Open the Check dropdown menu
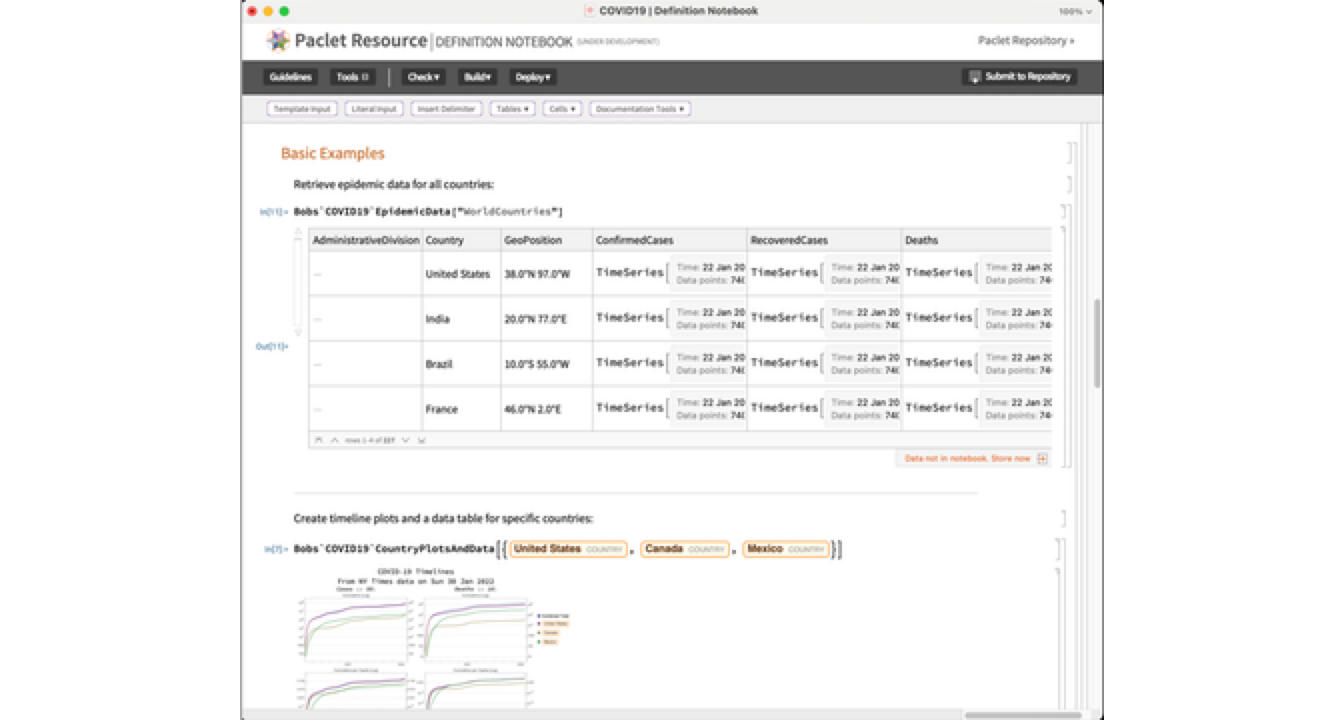This screenshot has height=722, width=1340. 423,77
